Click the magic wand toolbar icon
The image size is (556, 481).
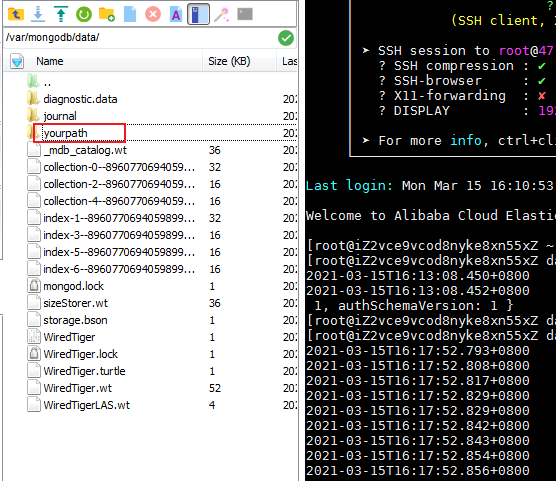(x=222, y=15)
